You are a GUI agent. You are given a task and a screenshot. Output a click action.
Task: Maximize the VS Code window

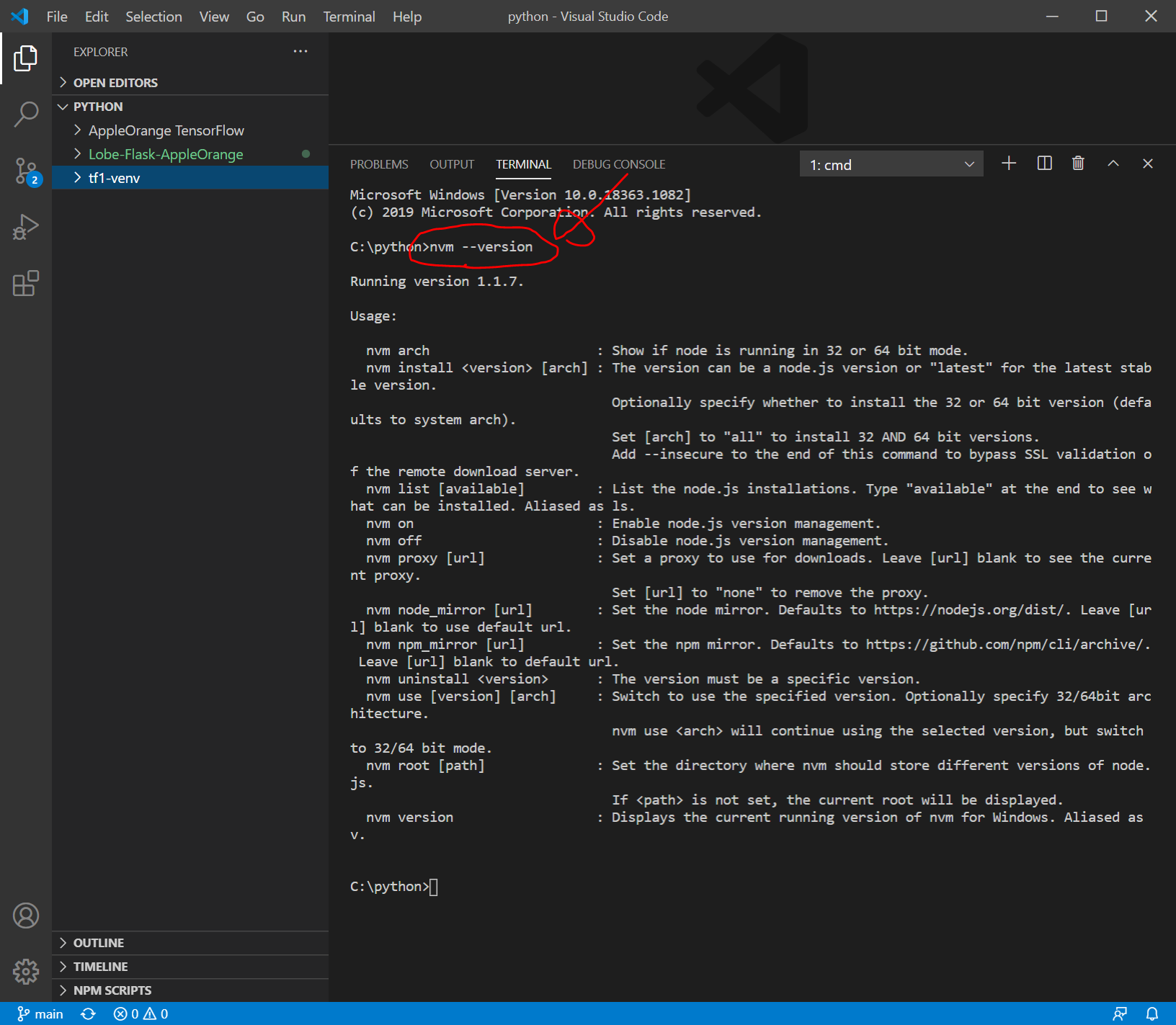click(1101, 16)
